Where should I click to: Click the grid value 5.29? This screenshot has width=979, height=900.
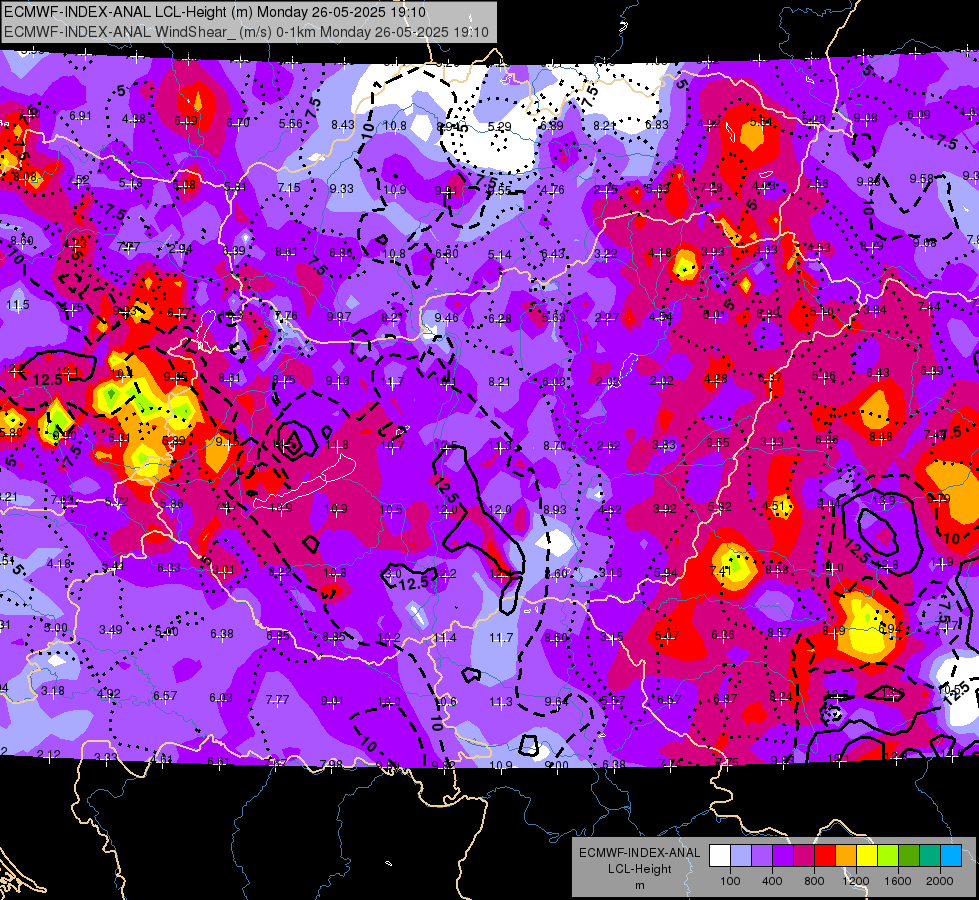coord(499,126)
